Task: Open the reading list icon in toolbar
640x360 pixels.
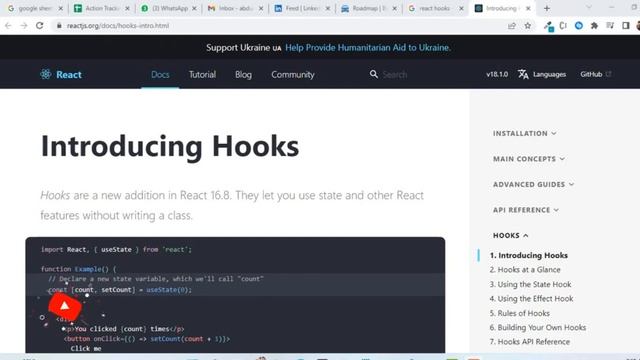Action: [x=610, y=26]
